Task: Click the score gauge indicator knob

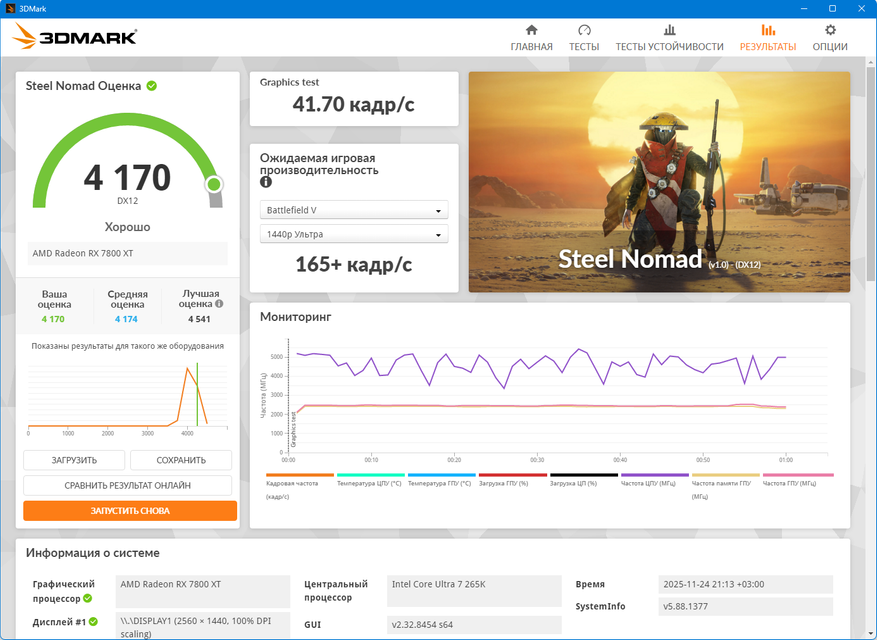Action: coord(214,184)
